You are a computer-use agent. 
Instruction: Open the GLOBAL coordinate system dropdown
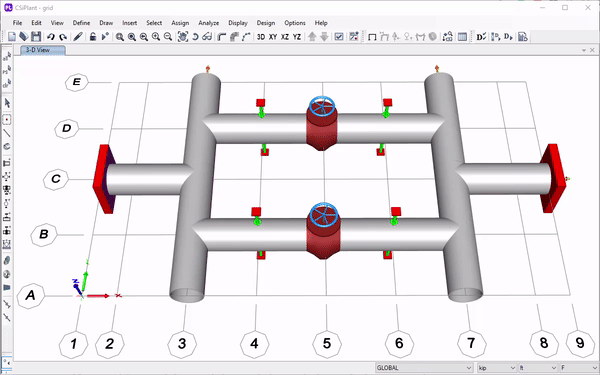coord(424,368)
